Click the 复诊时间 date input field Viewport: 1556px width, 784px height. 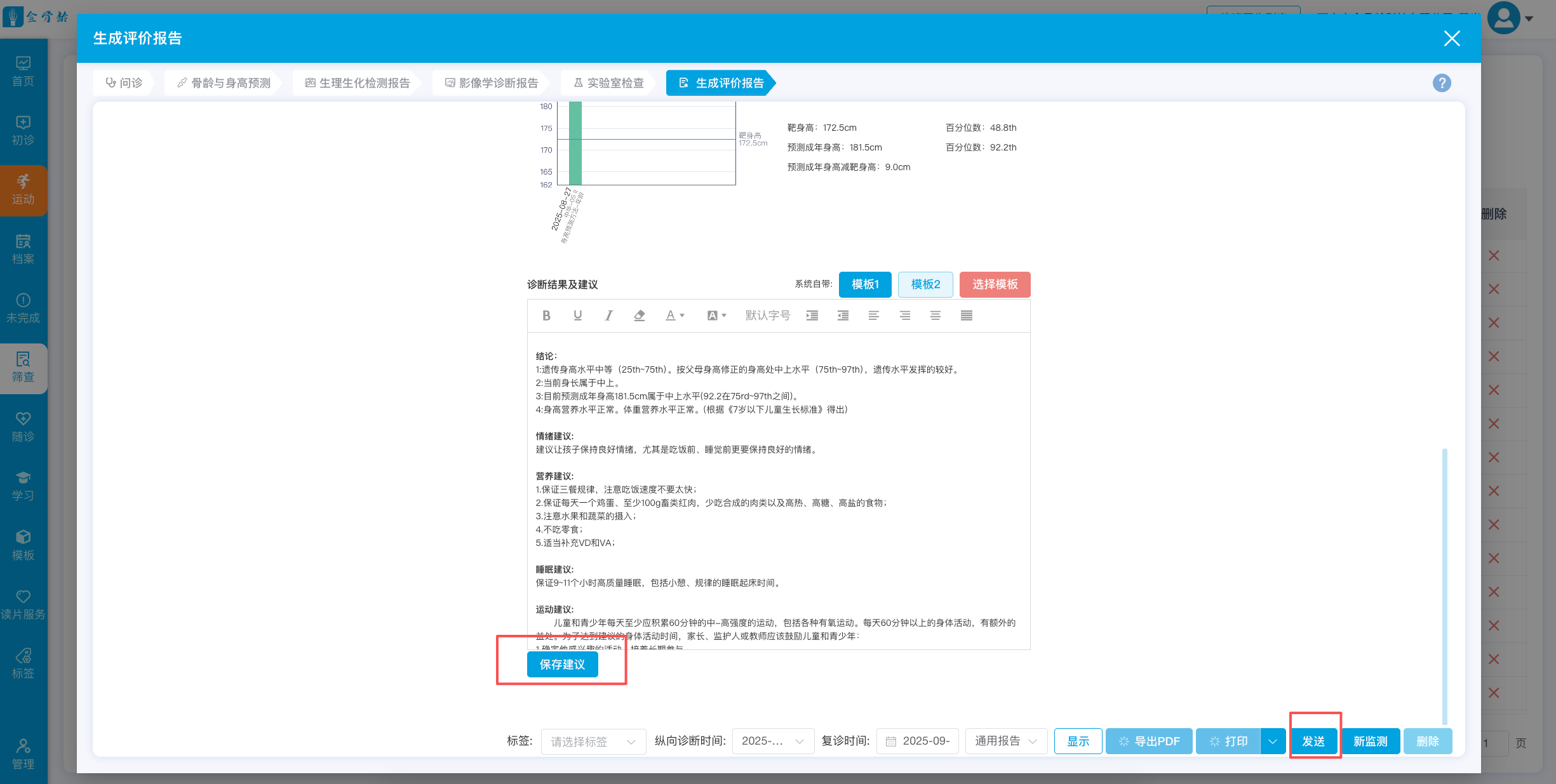click(x=918, y=741)
